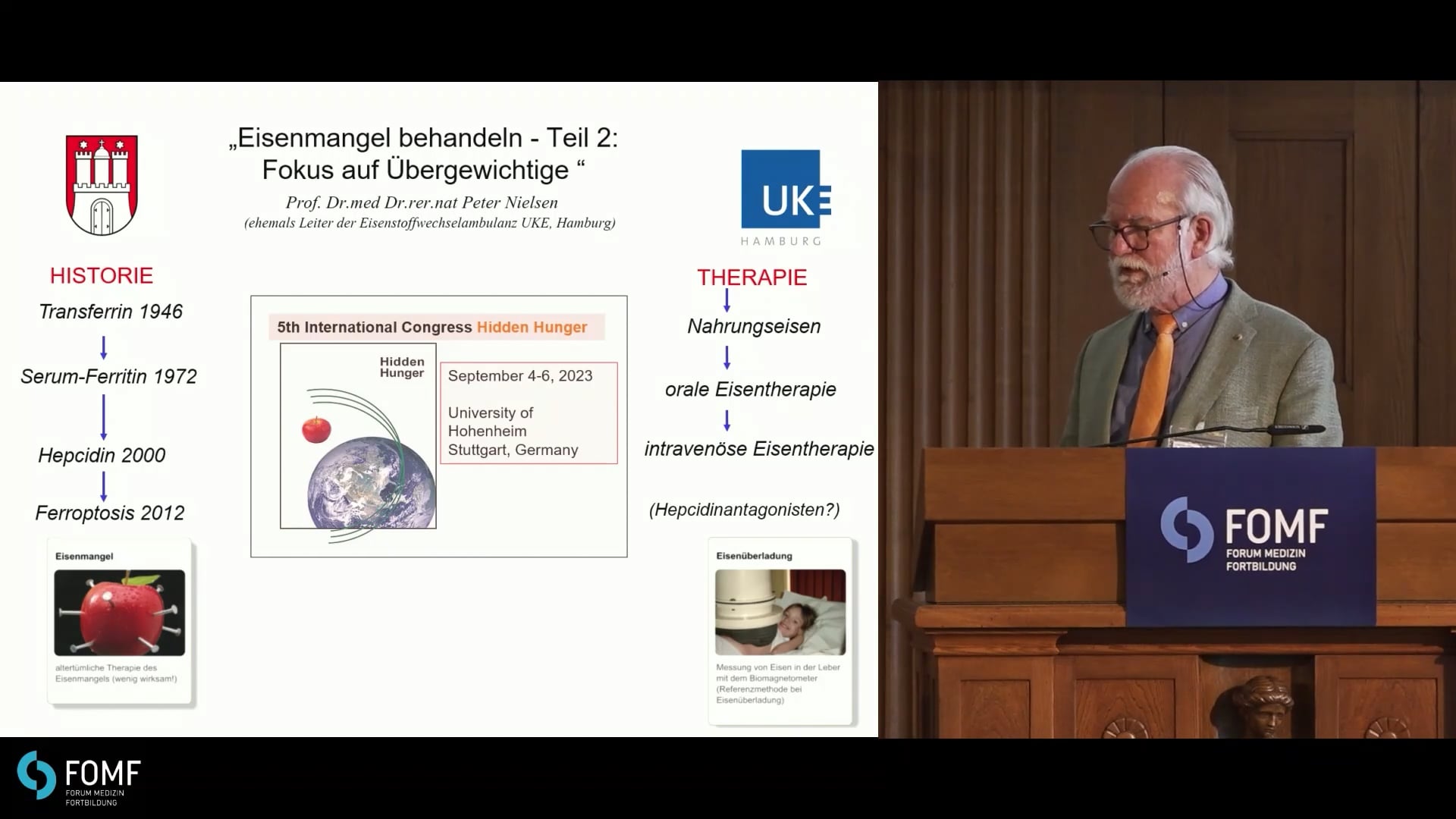Select the 'THERAPIE' heading
This screenshot has height=819, width=1456.
click(x=752, y=278)
